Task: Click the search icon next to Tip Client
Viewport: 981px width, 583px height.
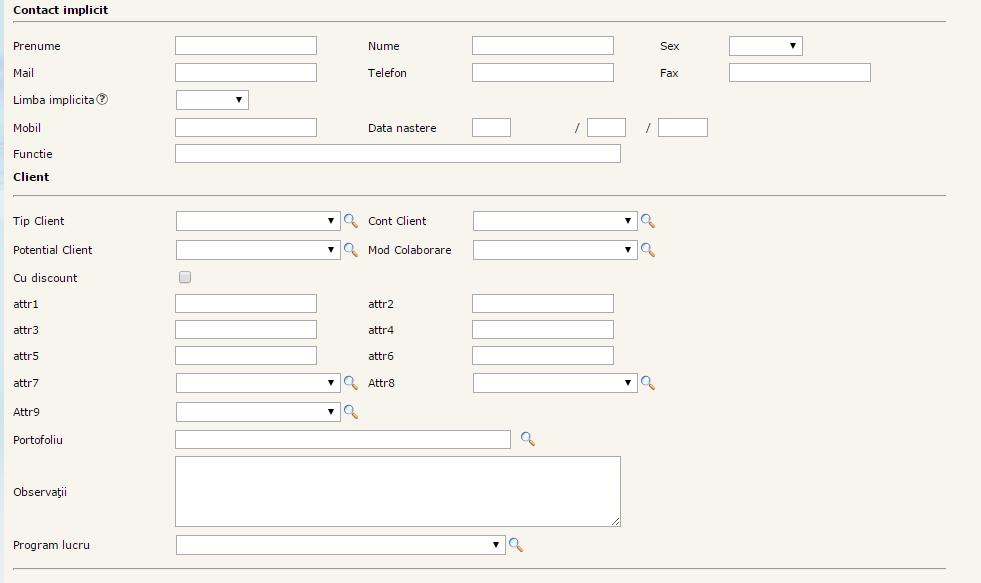Action: [350, 221]
